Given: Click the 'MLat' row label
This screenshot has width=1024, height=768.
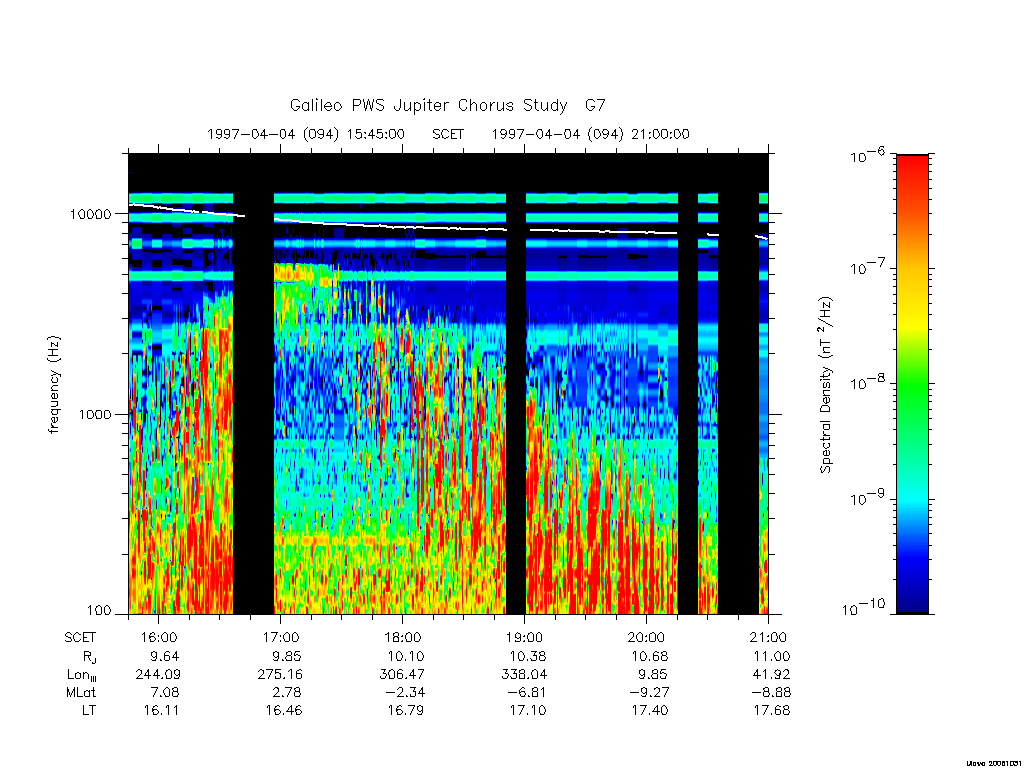Looking at the screenshot, I should (x=81, y=692).
